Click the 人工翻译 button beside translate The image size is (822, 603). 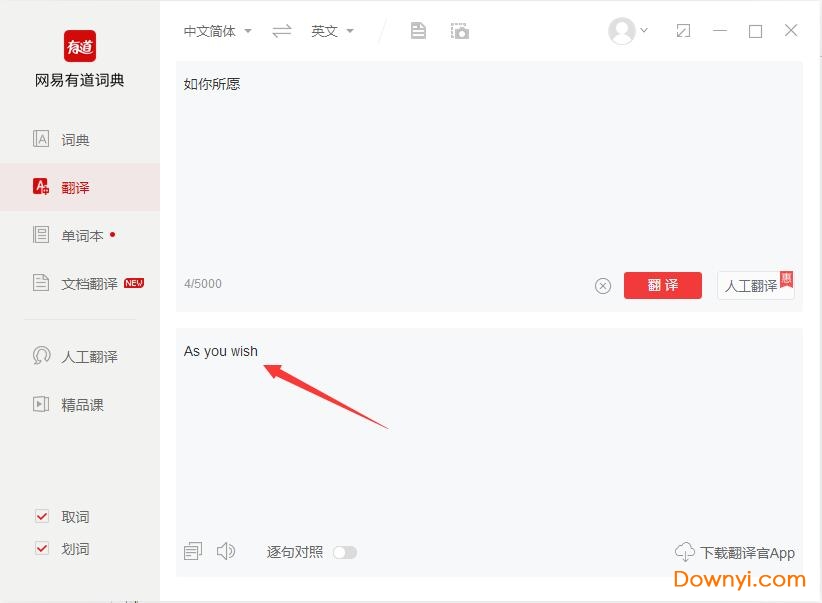pyautogui.click(x=755, y=286)
